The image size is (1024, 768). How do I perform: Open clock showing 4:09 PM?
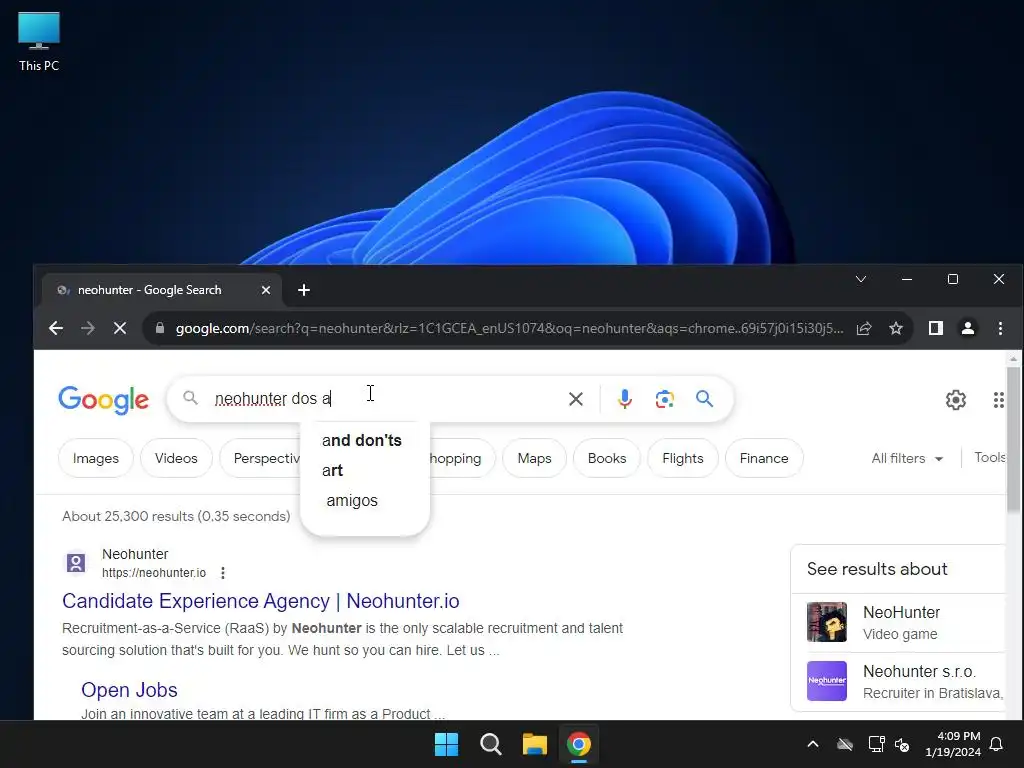tap(953, 744)
